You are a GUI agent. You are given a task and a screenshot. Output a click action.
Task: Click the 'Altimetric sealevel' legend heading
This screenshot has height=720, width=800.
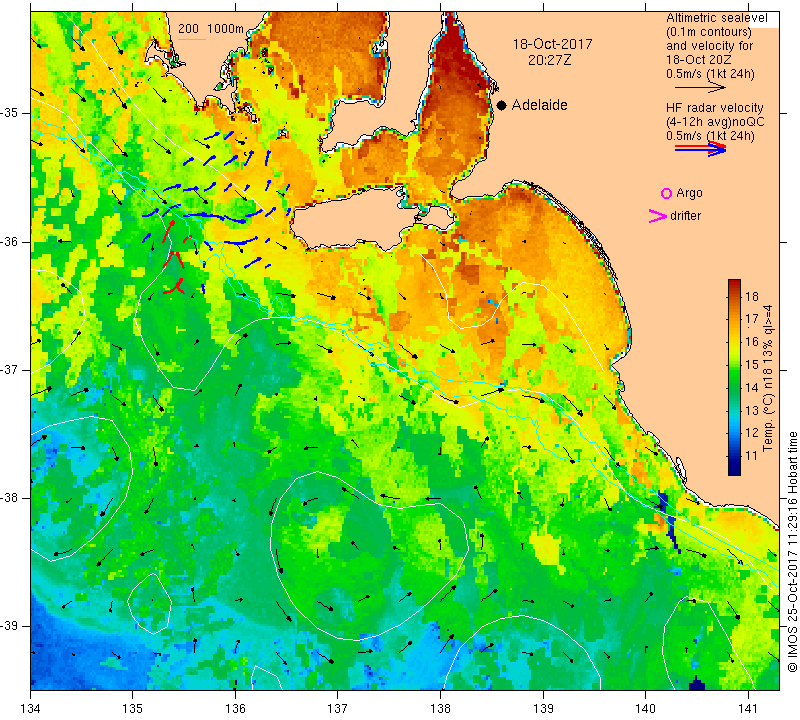click(x=716, y=18)
